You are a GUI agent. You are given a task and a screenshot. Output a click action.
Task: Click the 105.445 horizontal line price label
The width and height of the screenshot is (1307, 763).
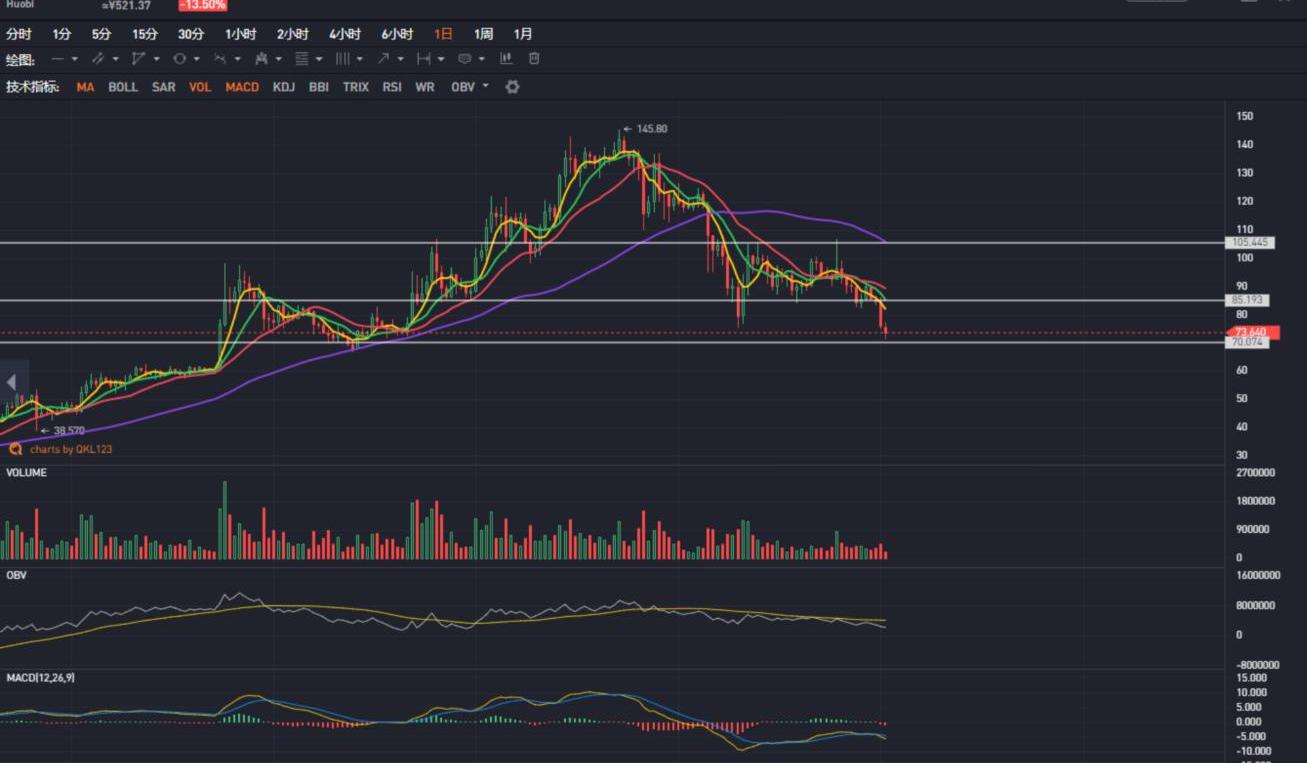(1250, 243)
